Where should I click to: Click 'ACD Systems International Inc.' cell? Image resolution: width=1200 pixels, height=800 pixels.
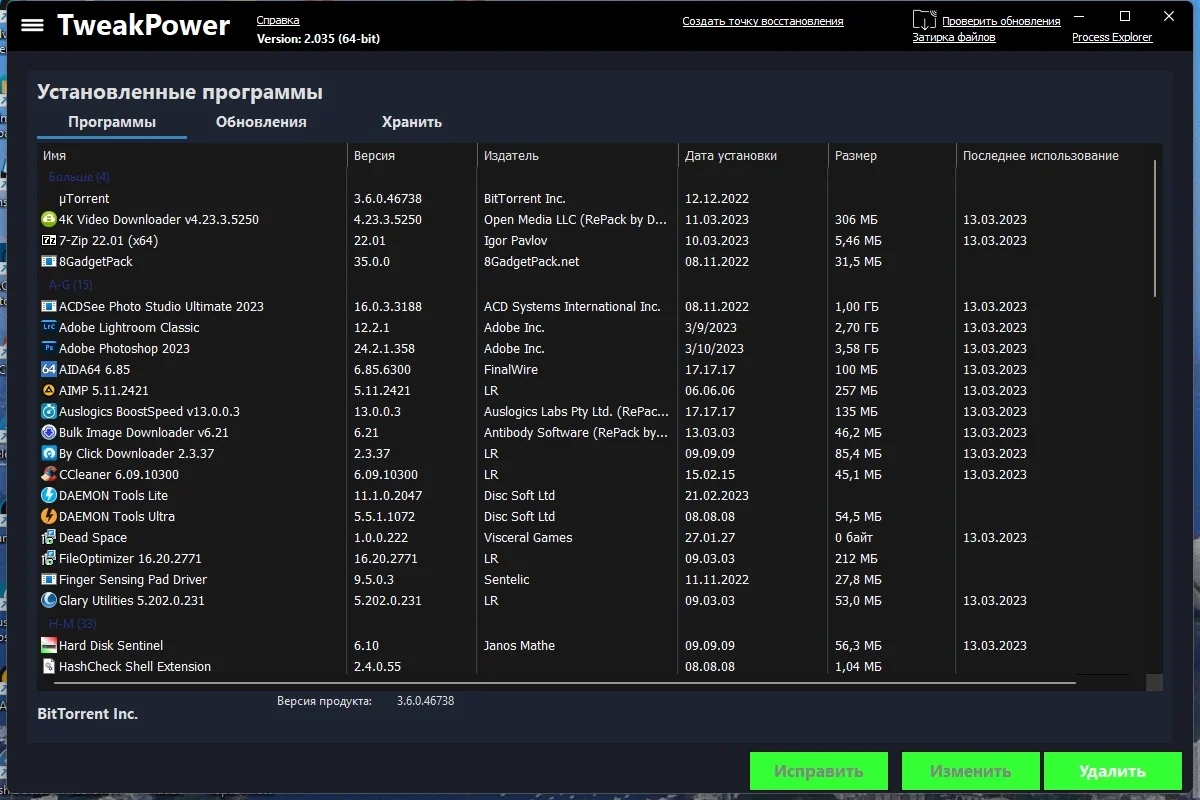pos(572,306)
